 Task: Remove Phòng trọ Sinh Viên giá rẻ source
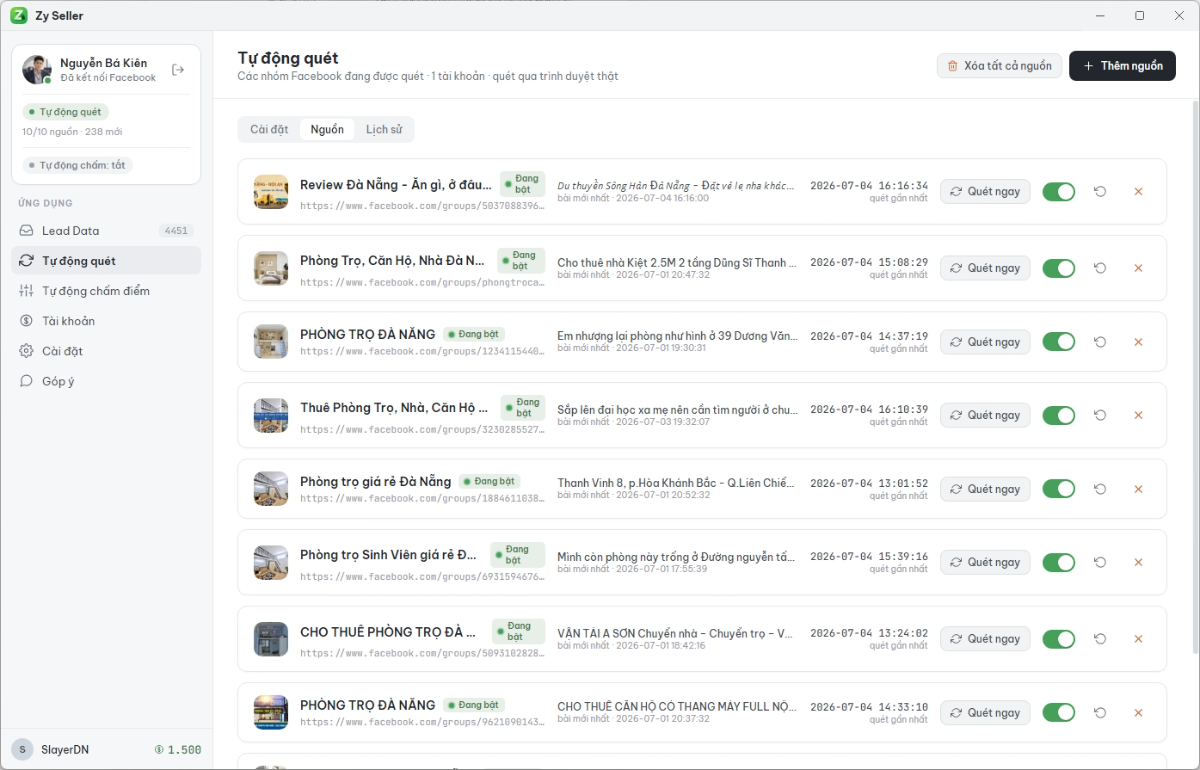1138,562
